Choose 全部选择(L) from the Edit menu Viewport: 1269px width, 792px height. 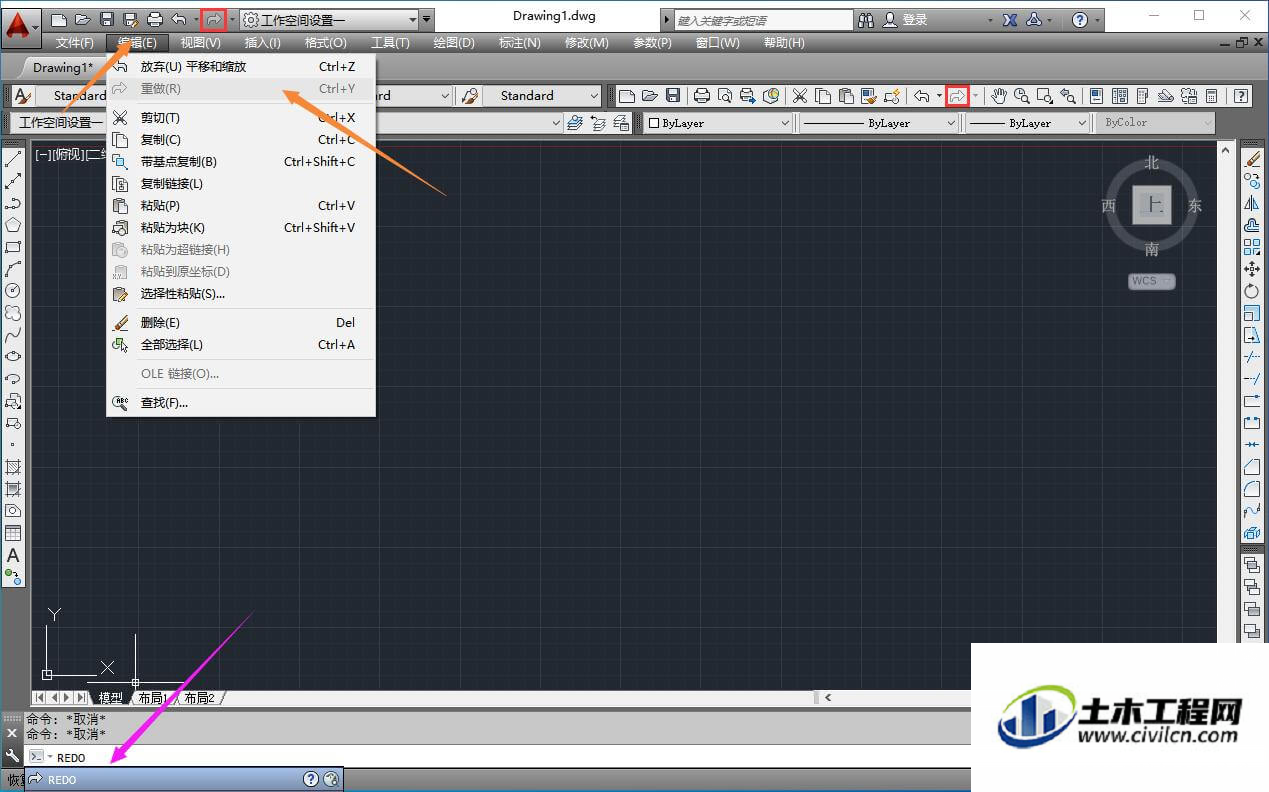pyautogui.click(x=240, y=345)
